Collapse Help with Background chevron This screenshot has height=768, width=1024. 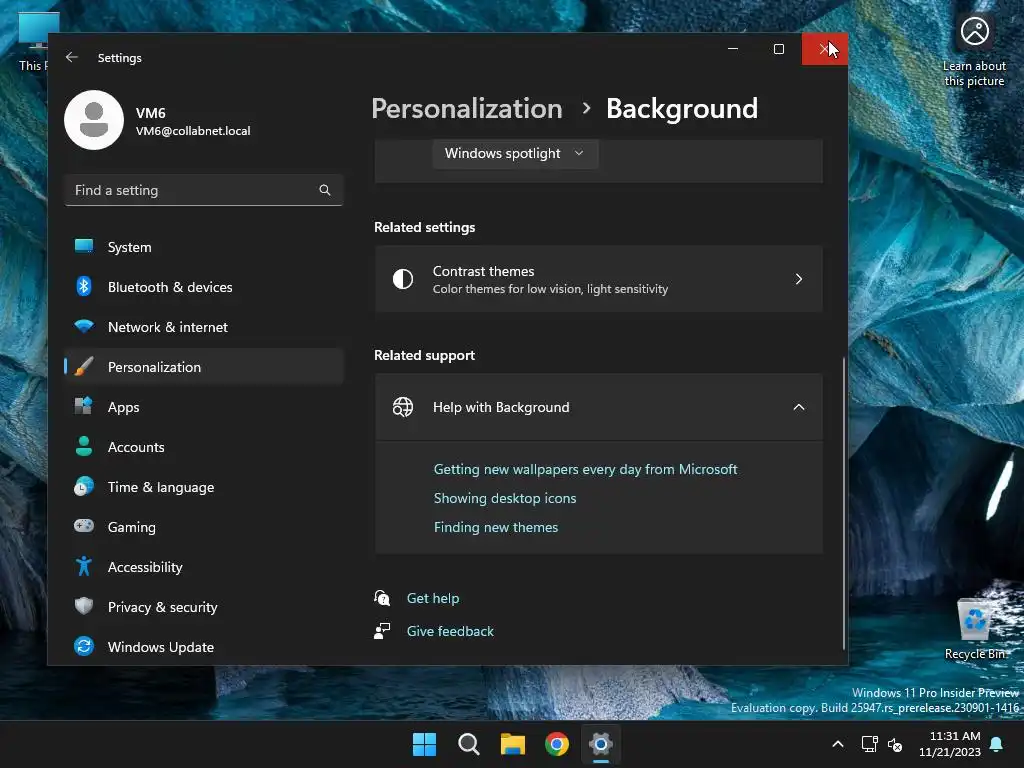799,407
